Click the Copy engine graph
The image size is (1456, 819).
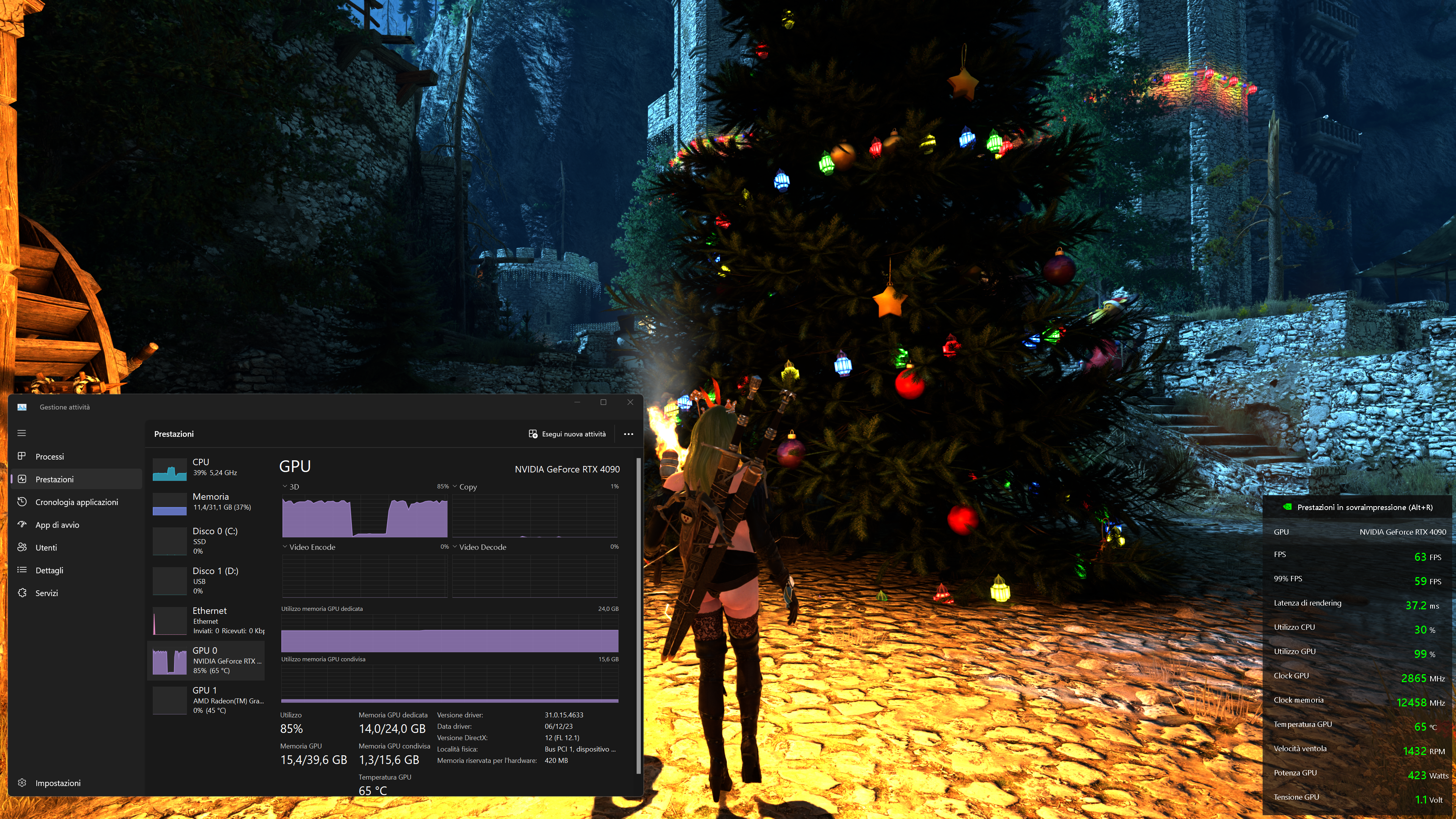535,516
